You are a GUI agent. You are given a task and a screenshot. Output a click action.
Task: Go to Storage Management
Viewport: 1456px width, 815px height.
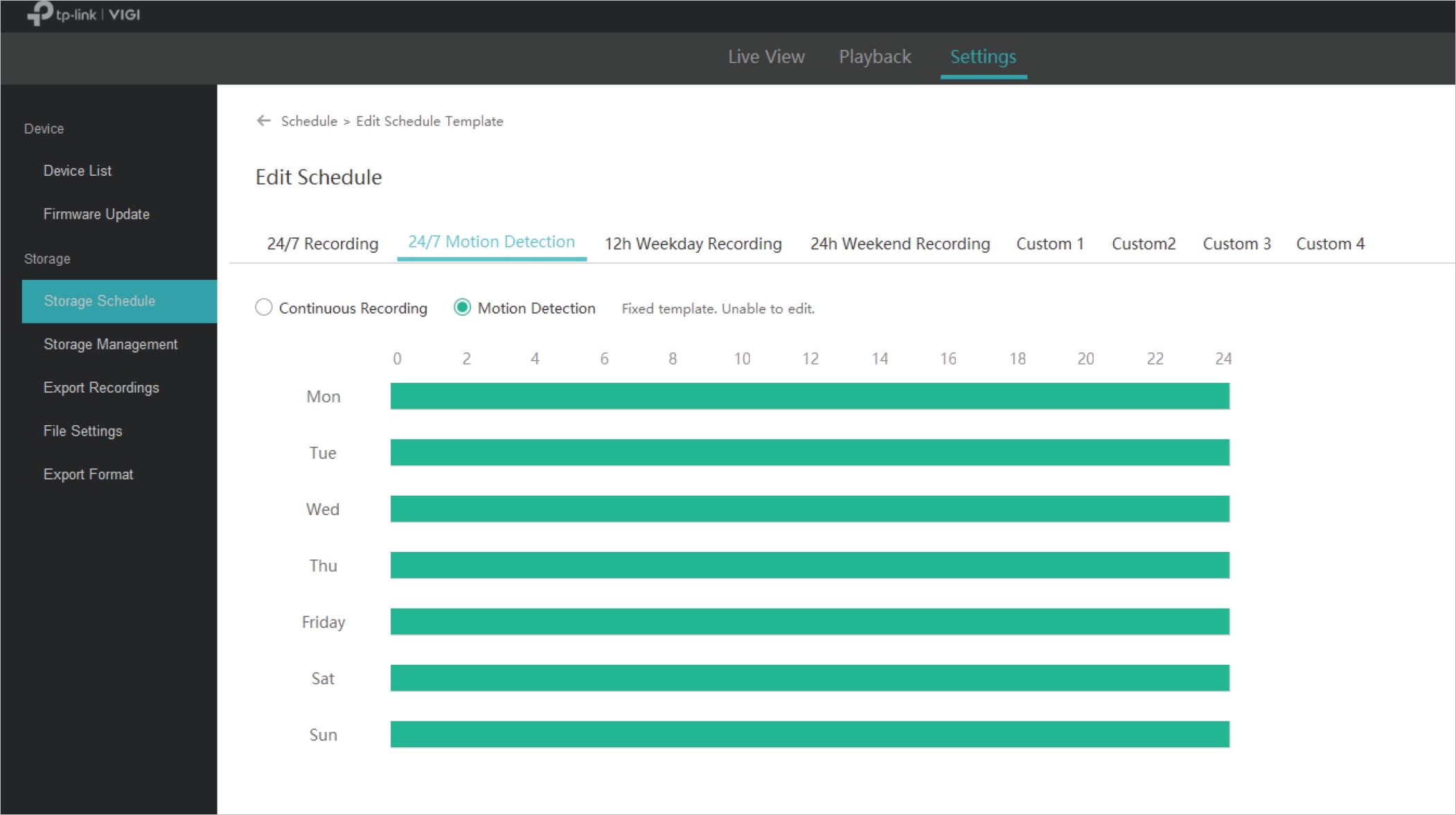111,344
